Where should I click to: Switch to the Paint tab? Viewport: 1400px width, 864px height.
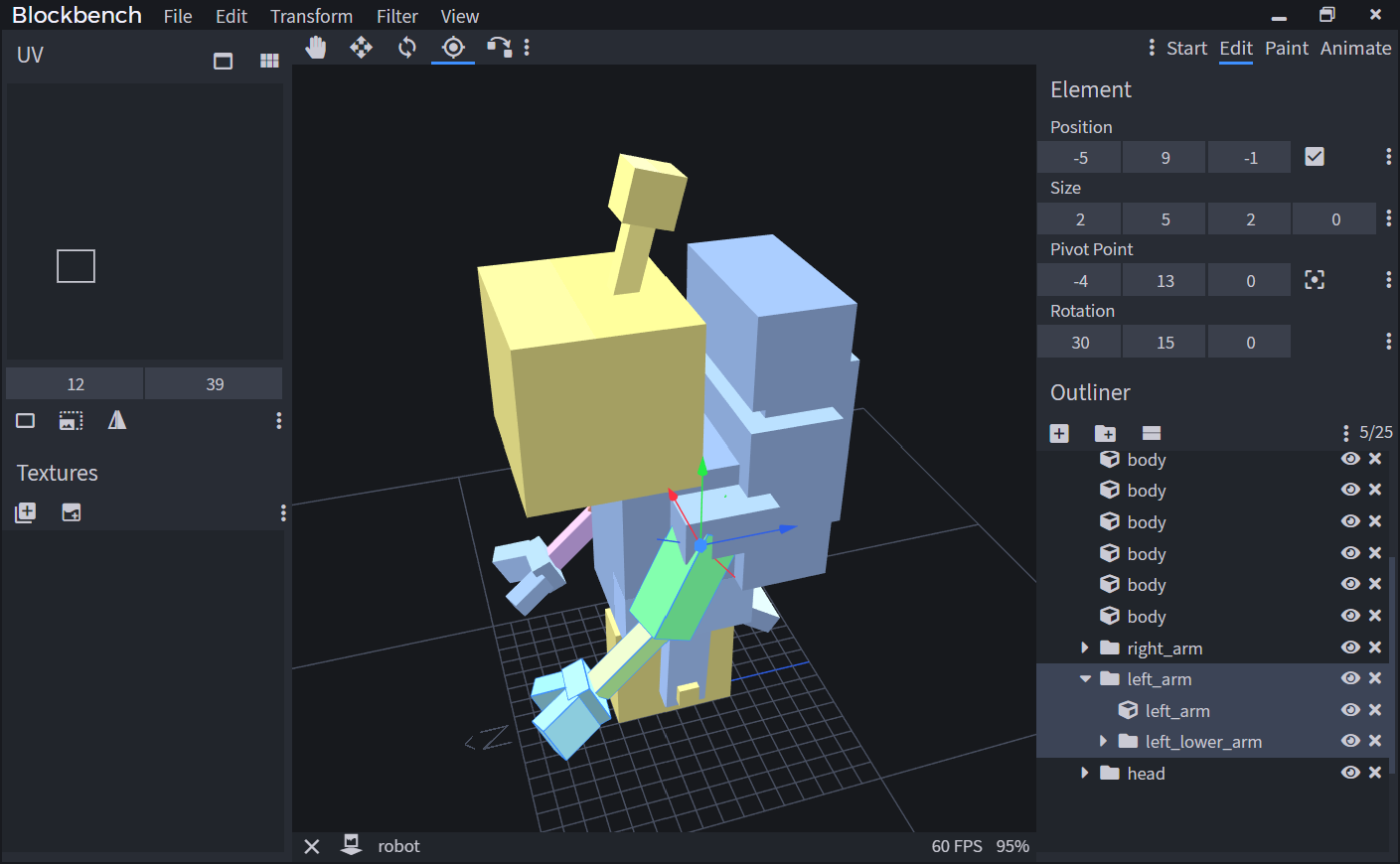tap(1287, 48)
